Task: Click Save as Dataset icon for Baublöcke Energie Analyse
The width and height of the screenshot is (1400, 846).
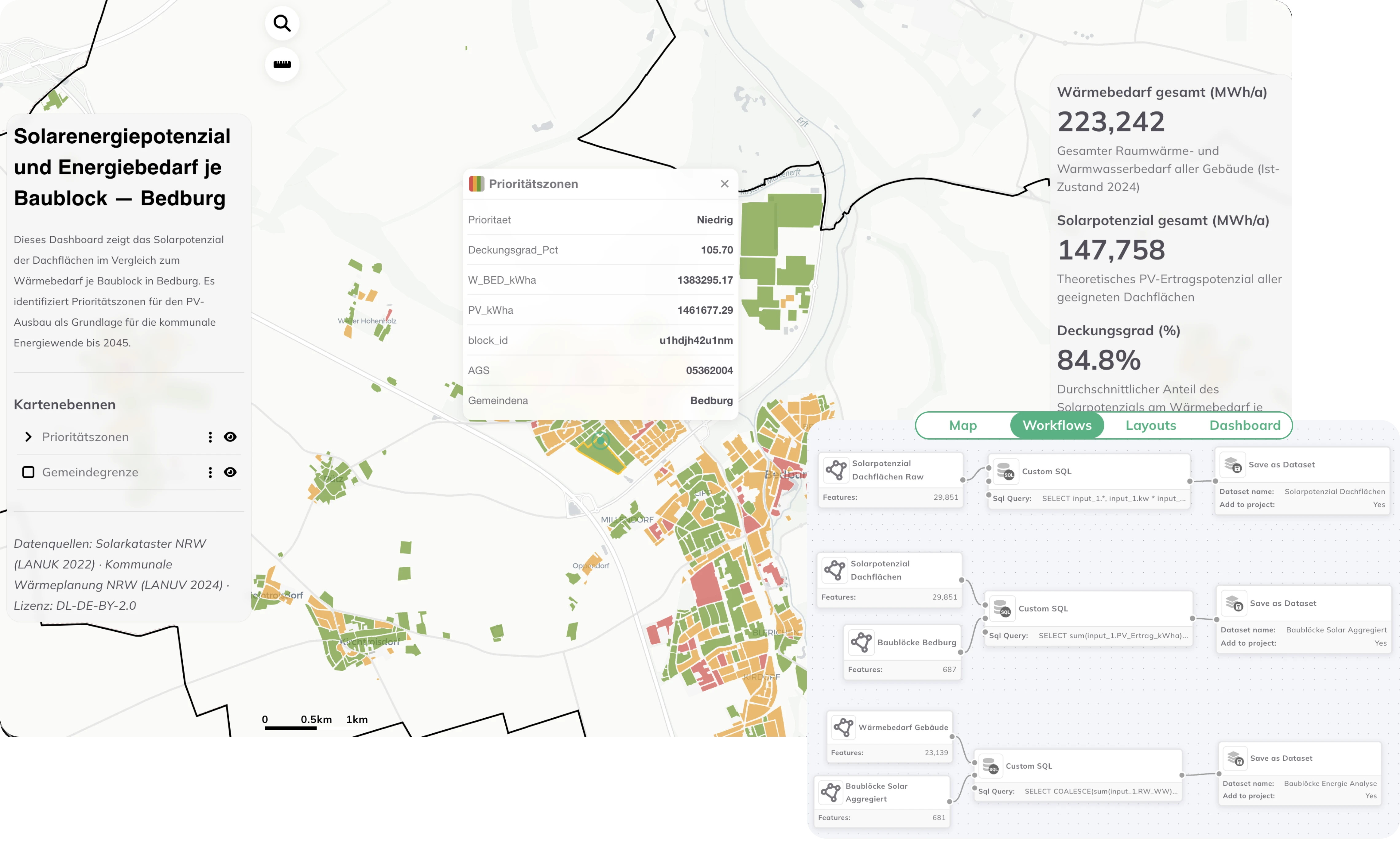Action: 1235,759
